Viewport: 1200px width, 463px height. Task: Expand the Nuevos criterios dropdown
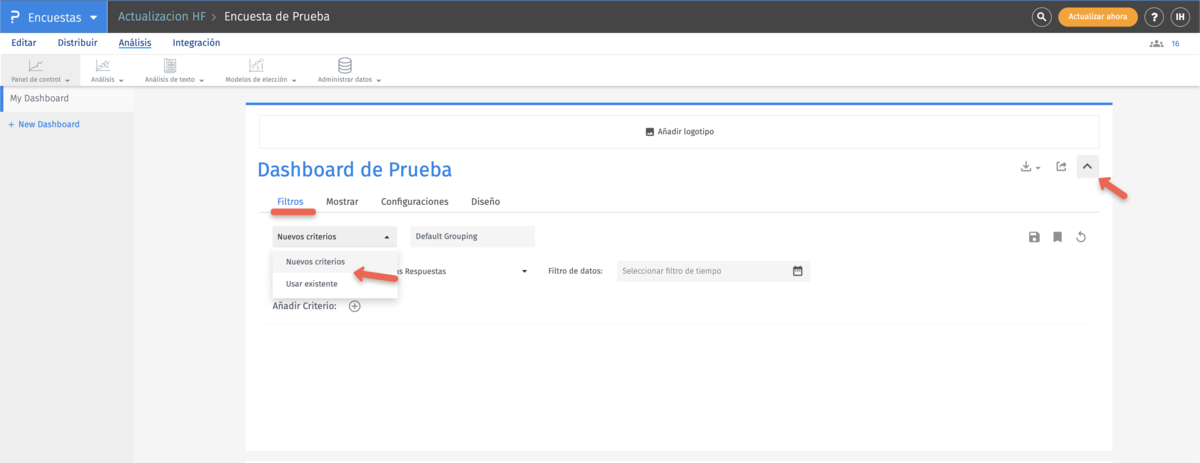(333, 237)
